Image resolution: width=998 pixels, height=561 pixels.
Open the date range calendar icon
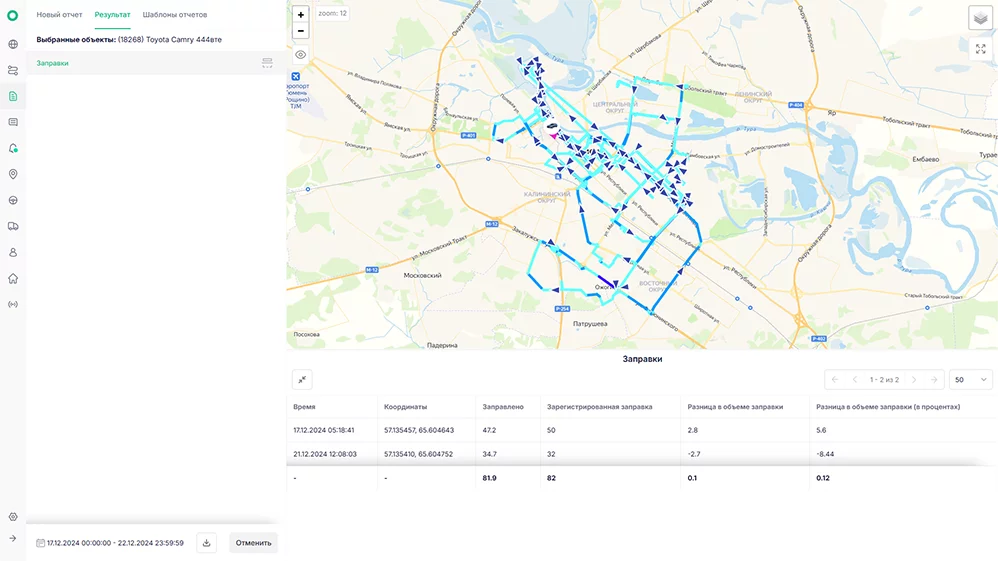41,543
